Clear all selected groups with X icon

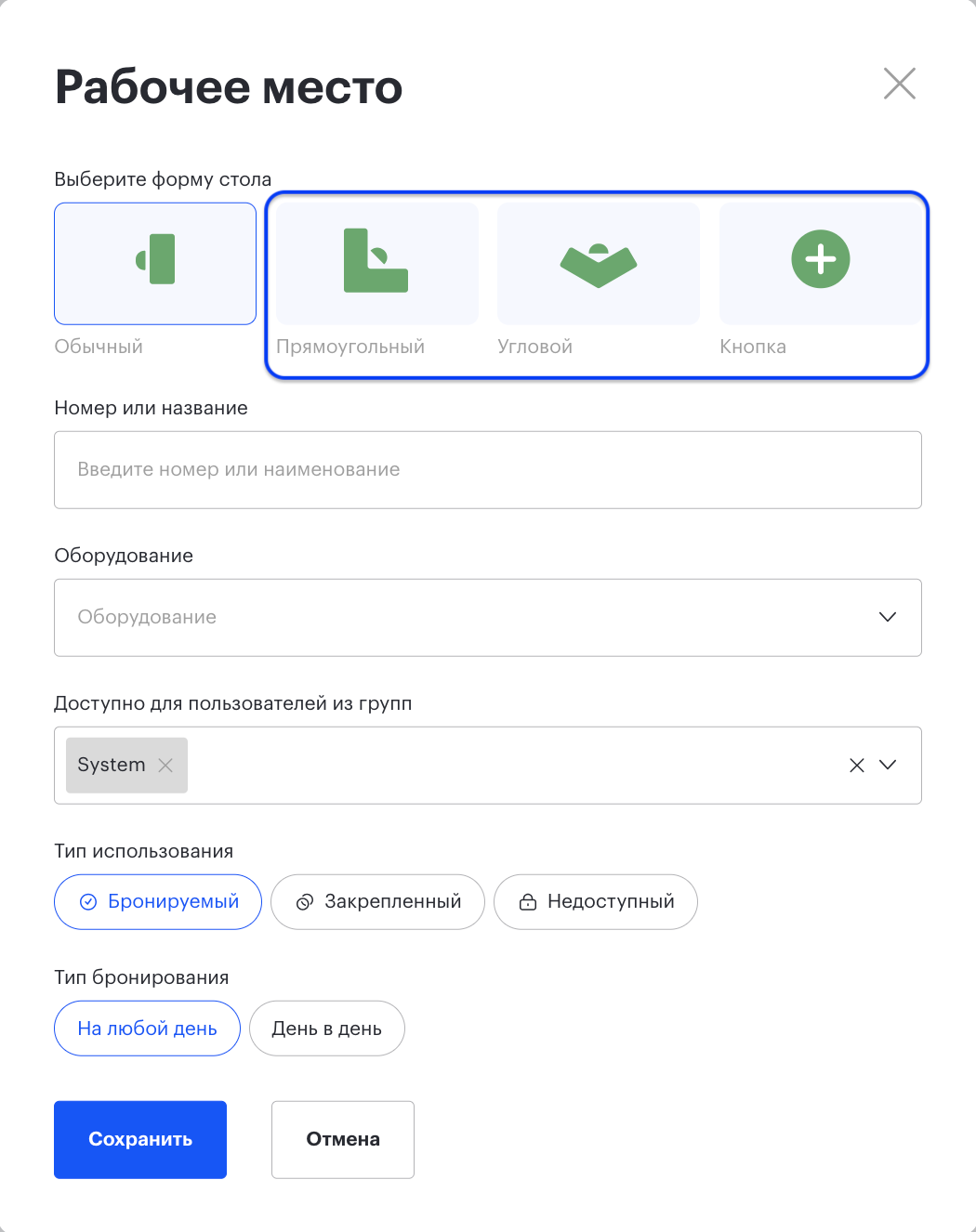click(x=857, y=765)
